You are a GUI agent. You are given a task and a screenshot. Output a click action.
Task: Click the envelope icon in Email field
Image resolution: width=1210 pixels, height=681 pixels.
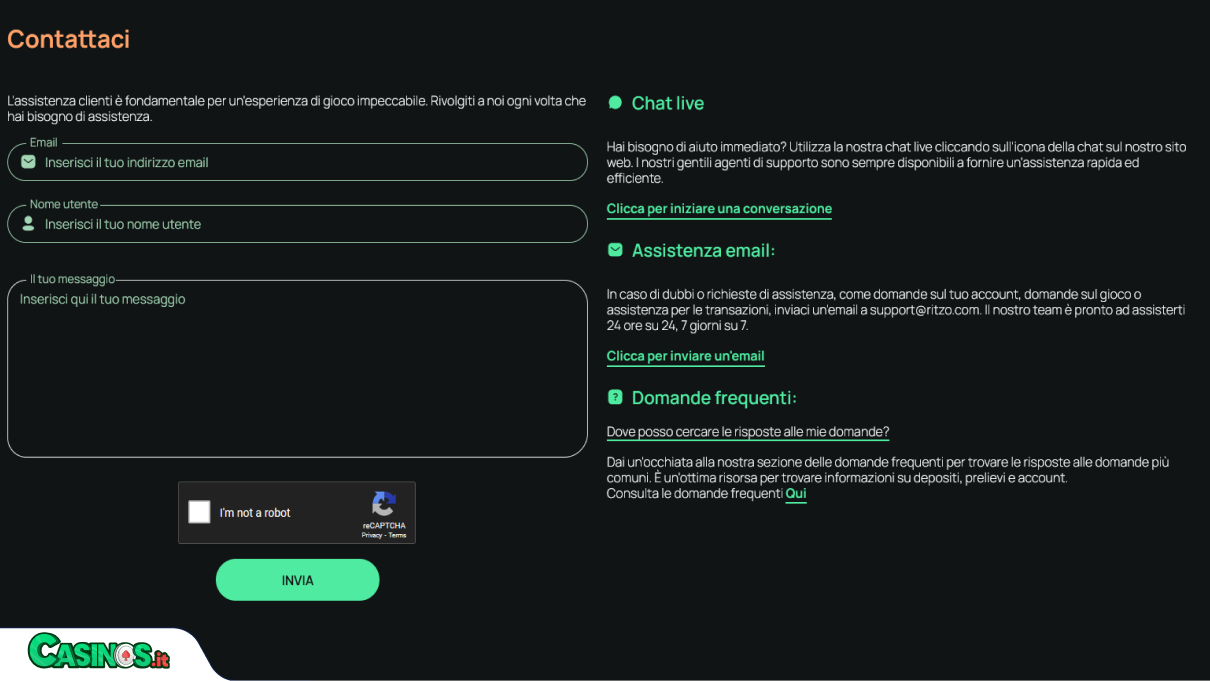tap(28, 162)
